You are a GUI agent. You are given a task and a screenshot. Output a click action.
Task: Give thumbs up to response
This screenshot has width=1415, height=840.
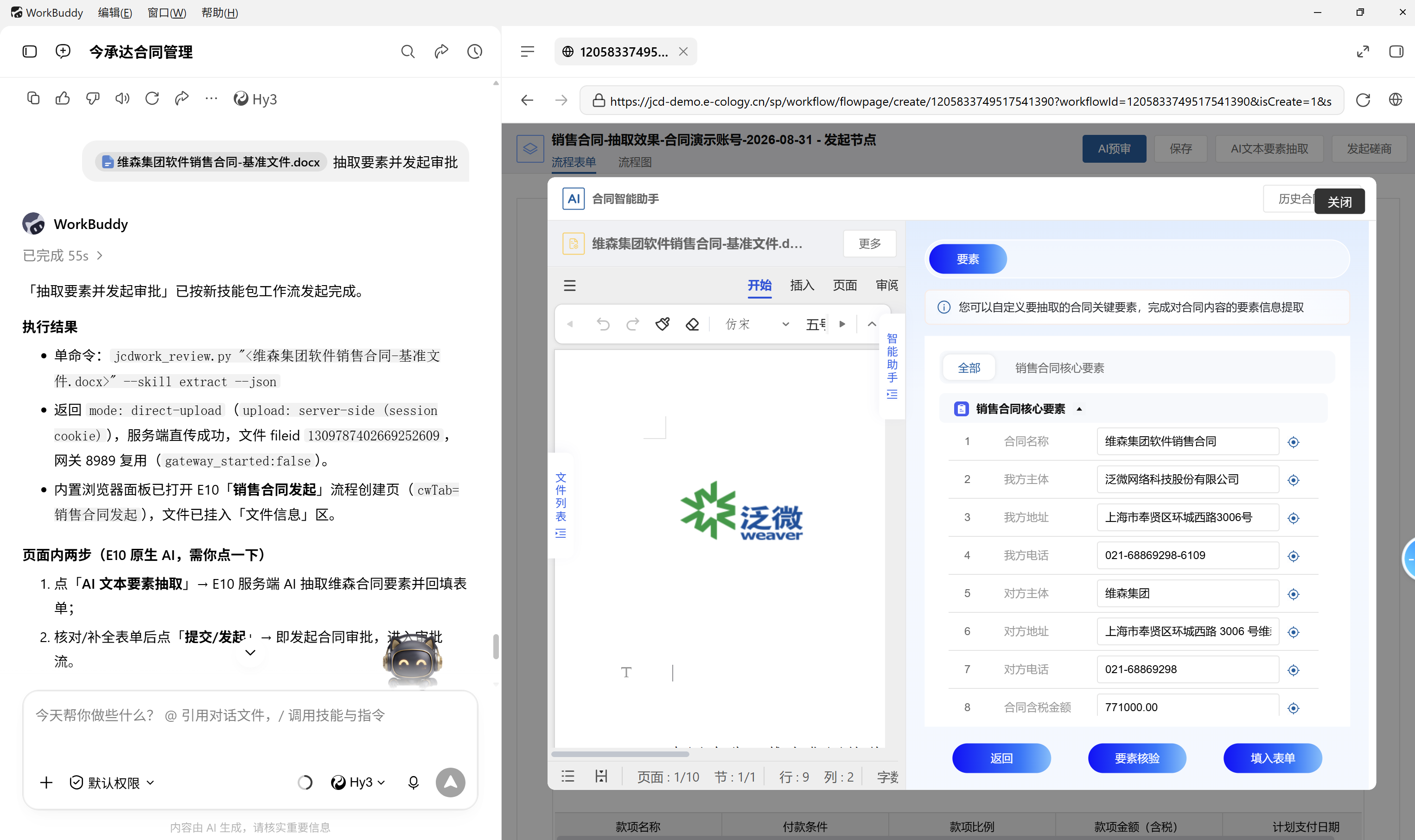63,98
